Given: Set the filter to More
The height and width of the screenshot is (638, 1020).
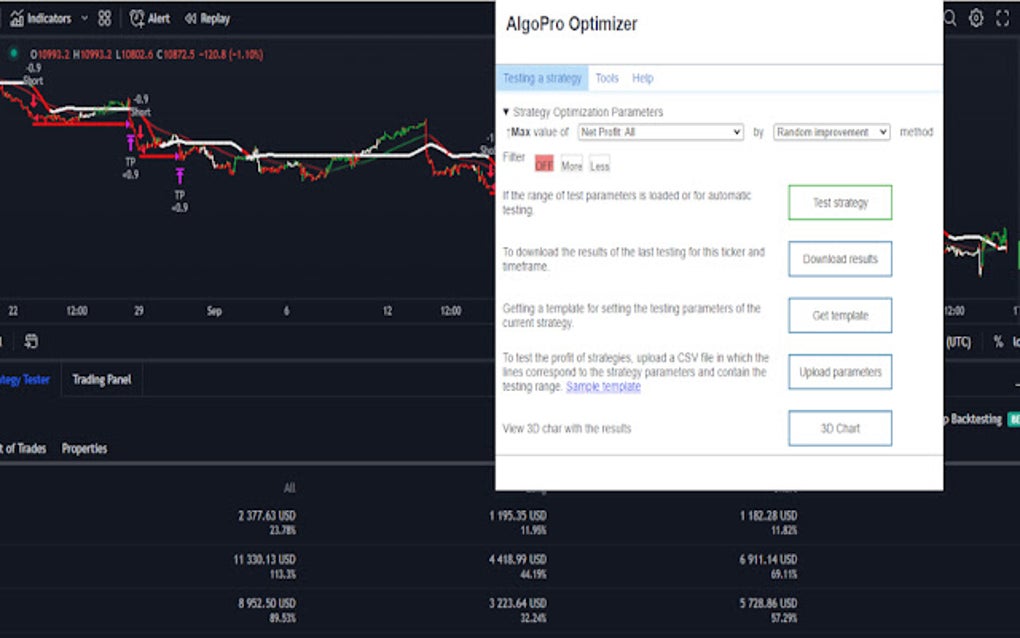Looking at the screenshot, I should pyautogui.click(x=571, y=165).
